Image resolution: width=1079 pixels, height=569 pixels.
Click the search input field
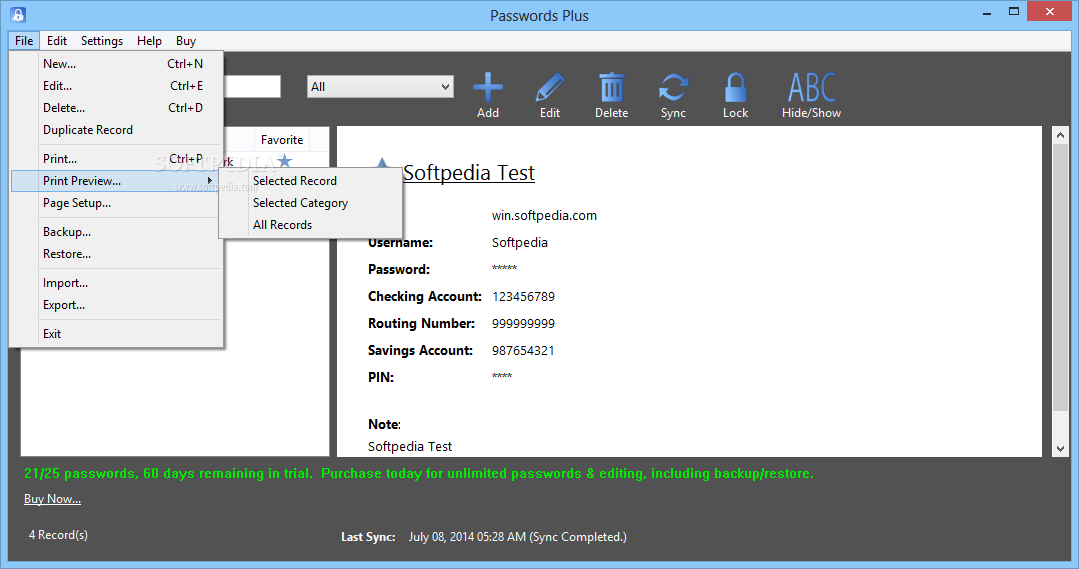point(252,87)
